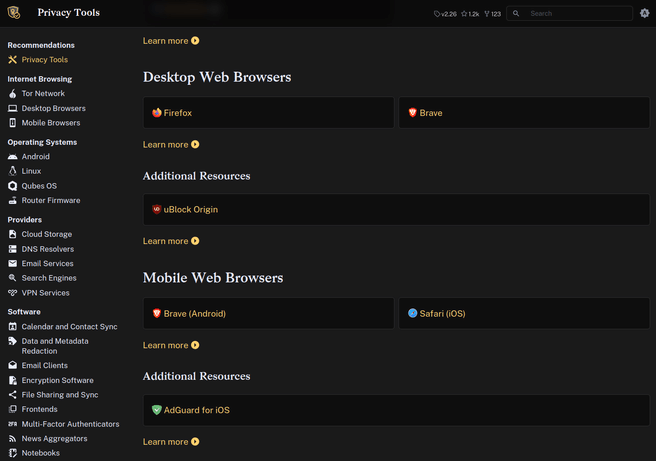Click the Linux penguin icon
Screen dimensions: 656x461
tap(13, 171)
